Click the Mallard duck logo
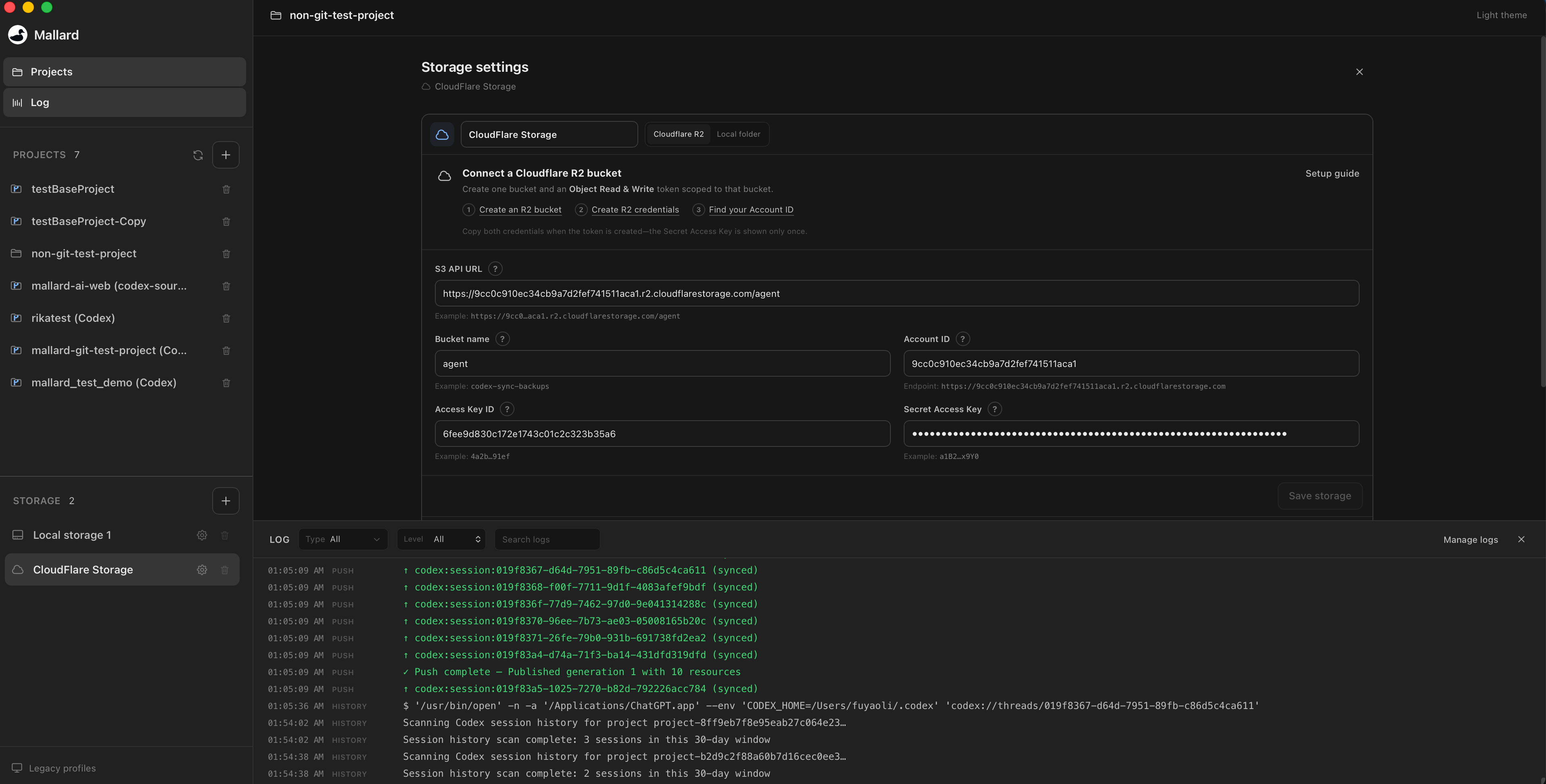Screen dimensions: 1546x784 tap(17, 35)
